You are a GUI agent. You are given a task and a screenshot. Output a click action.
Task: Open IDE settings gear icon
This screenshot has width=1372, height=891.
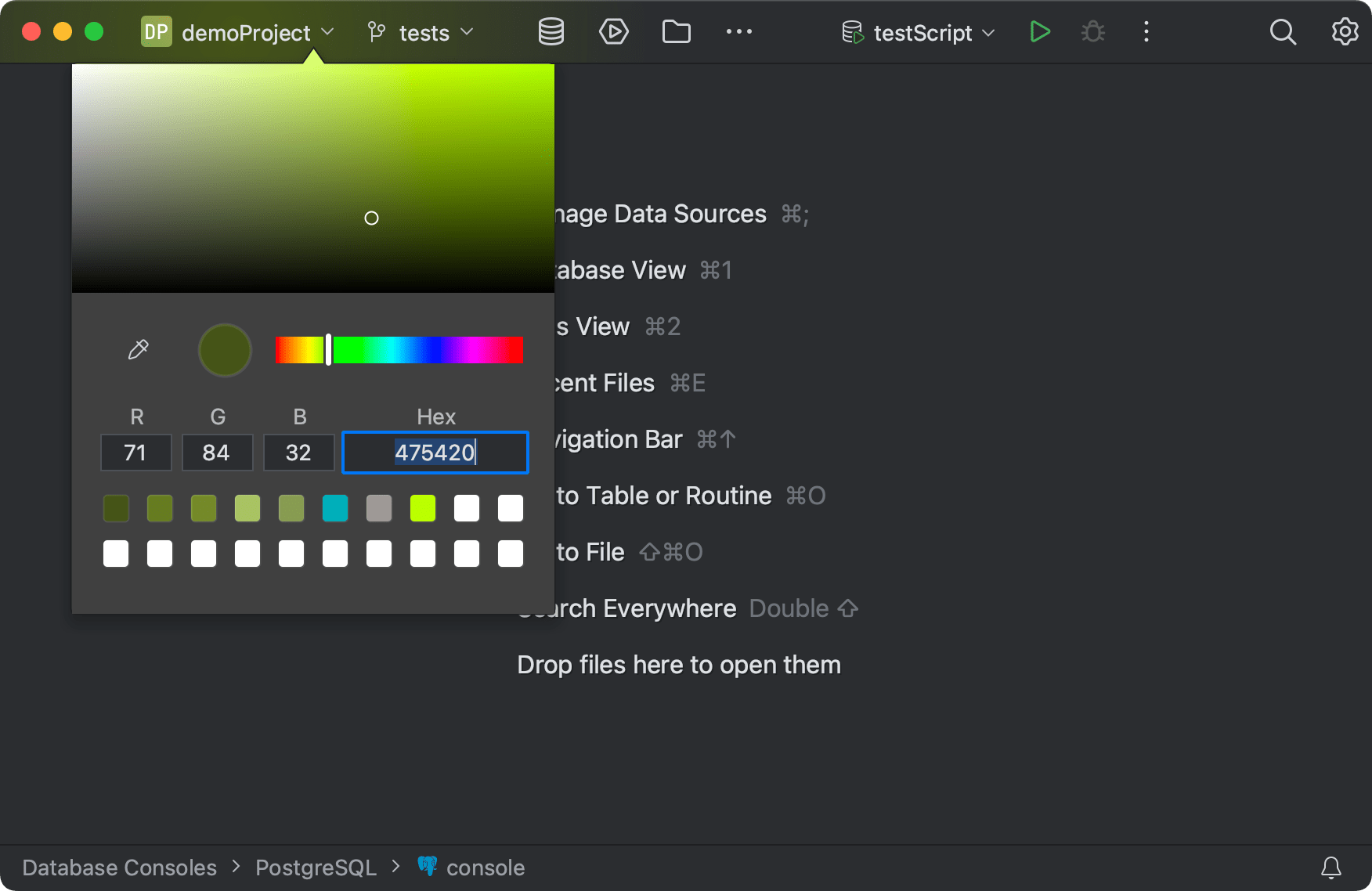1345,32
